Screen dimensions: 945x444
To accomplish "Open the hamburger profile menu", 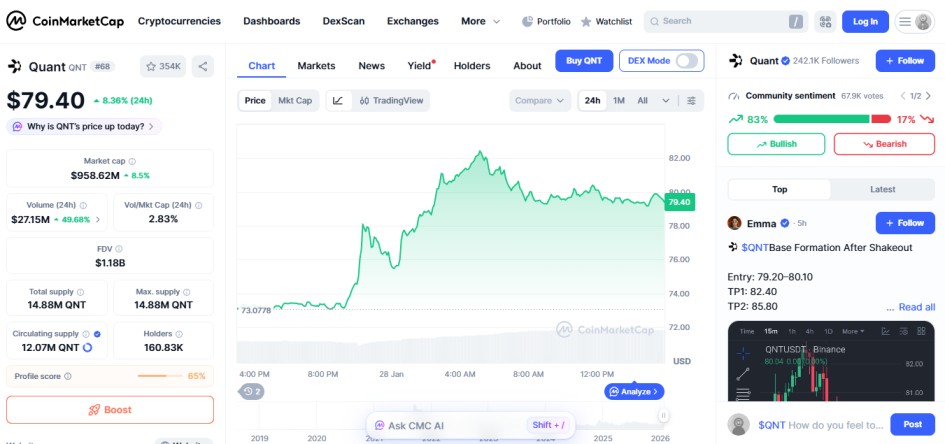I will pyautogui.click(x=914, y=22).
